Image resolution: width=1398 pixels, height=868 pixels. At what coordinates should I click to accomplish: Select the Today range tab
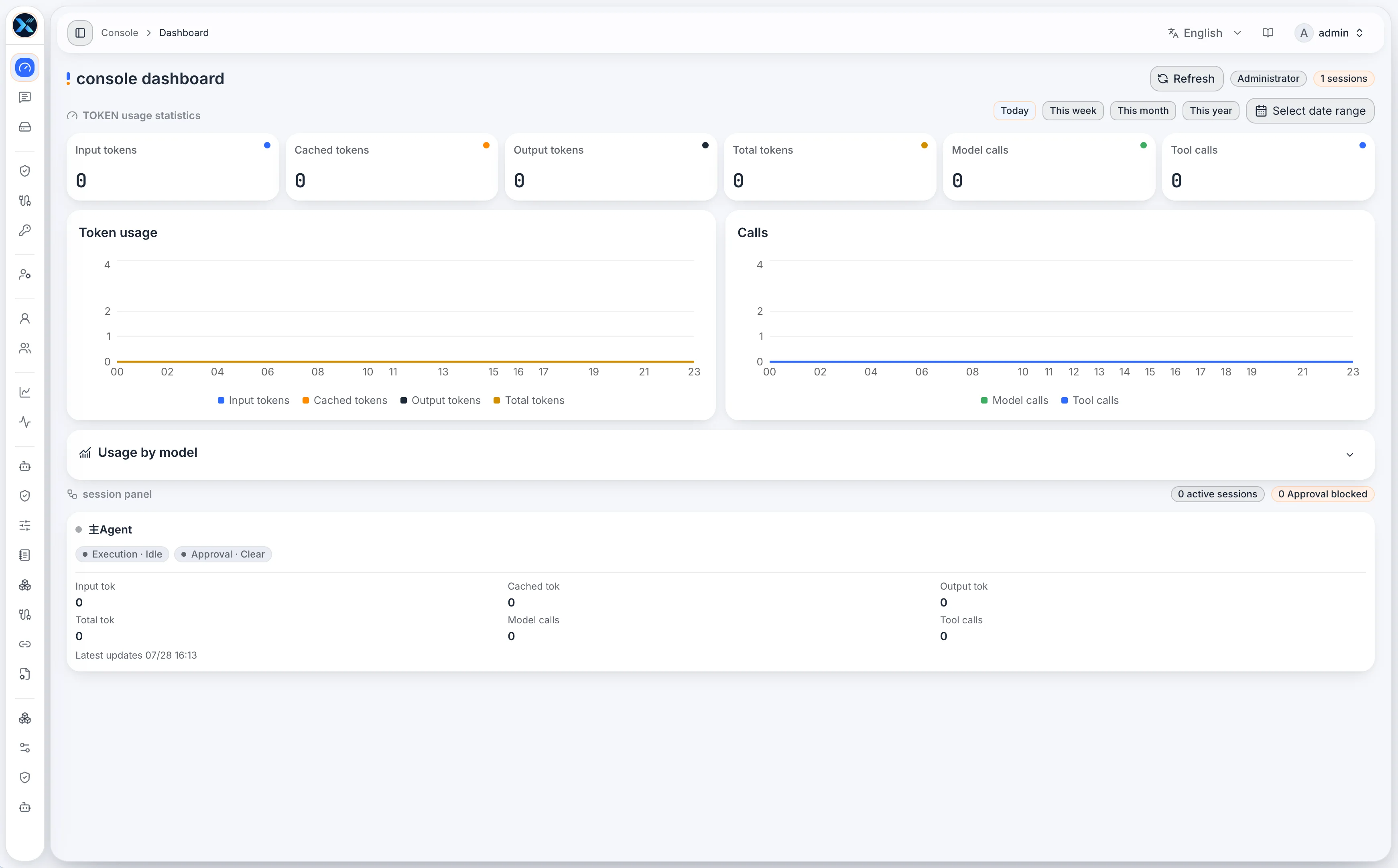(x=1014, y=111)
